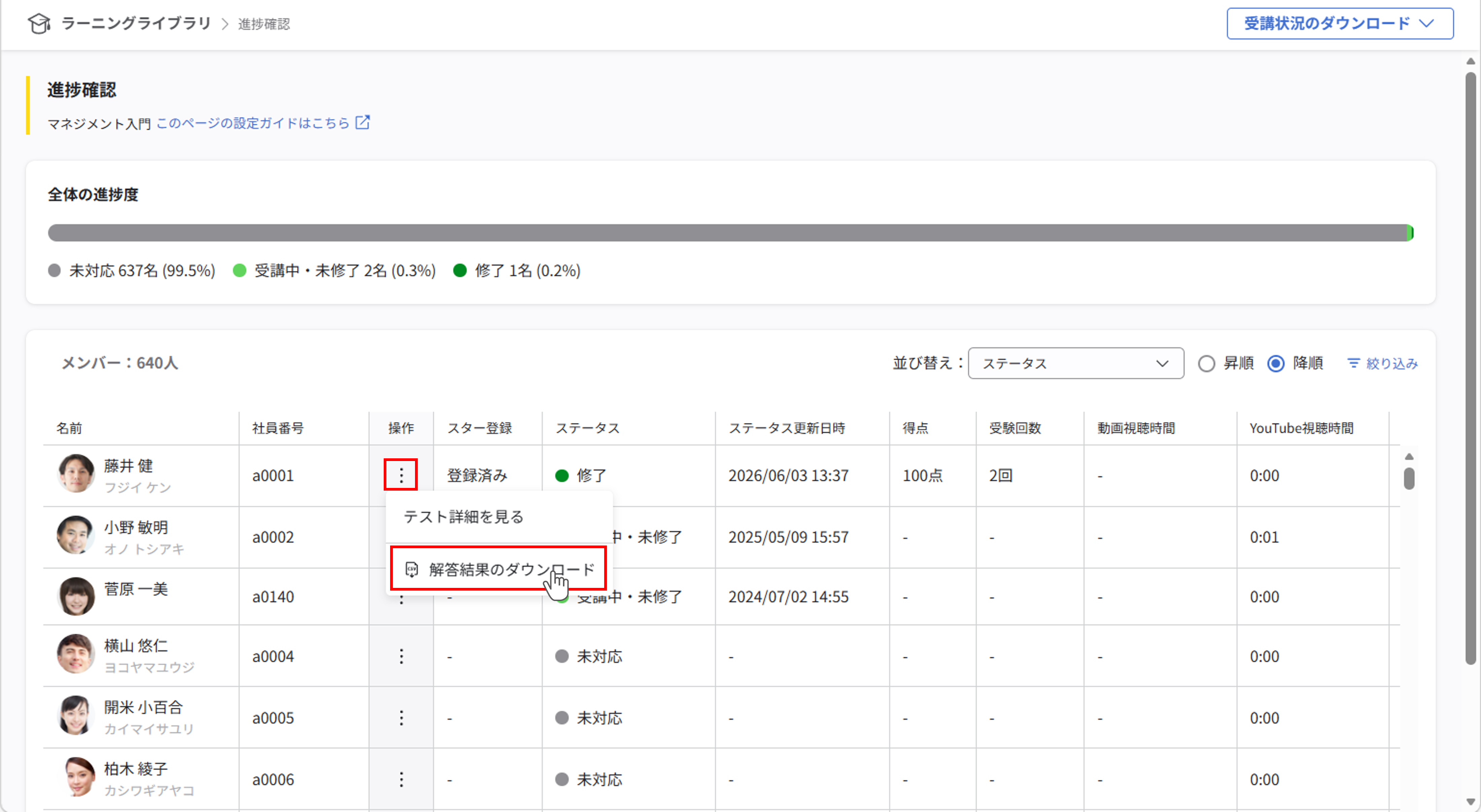
Task: Click the gray 未対応 legend dot
Action: (x=55, y=271)
